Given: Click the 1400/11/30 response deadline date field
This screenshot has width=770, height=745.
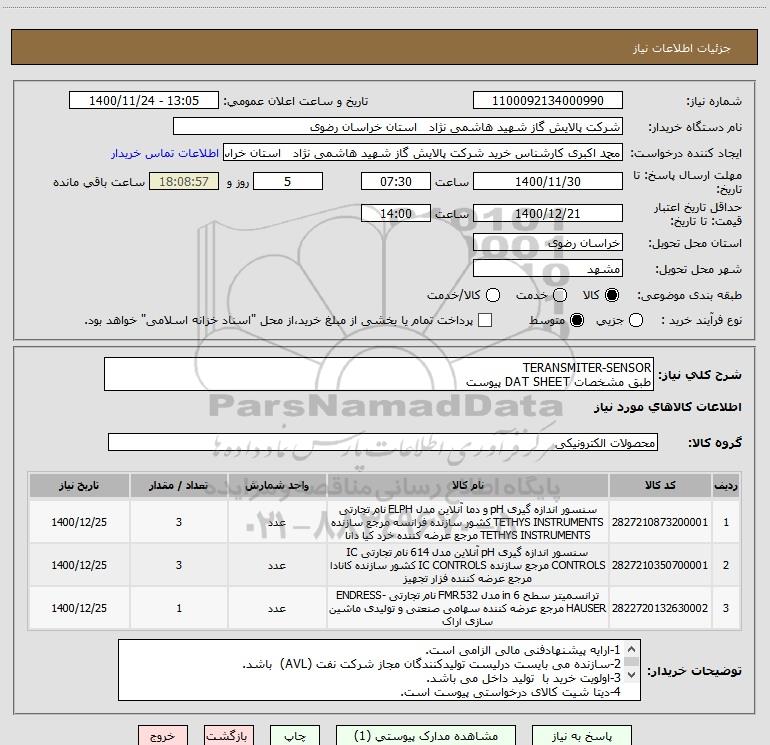Looking at the screenshot, I should coord(548,181).
